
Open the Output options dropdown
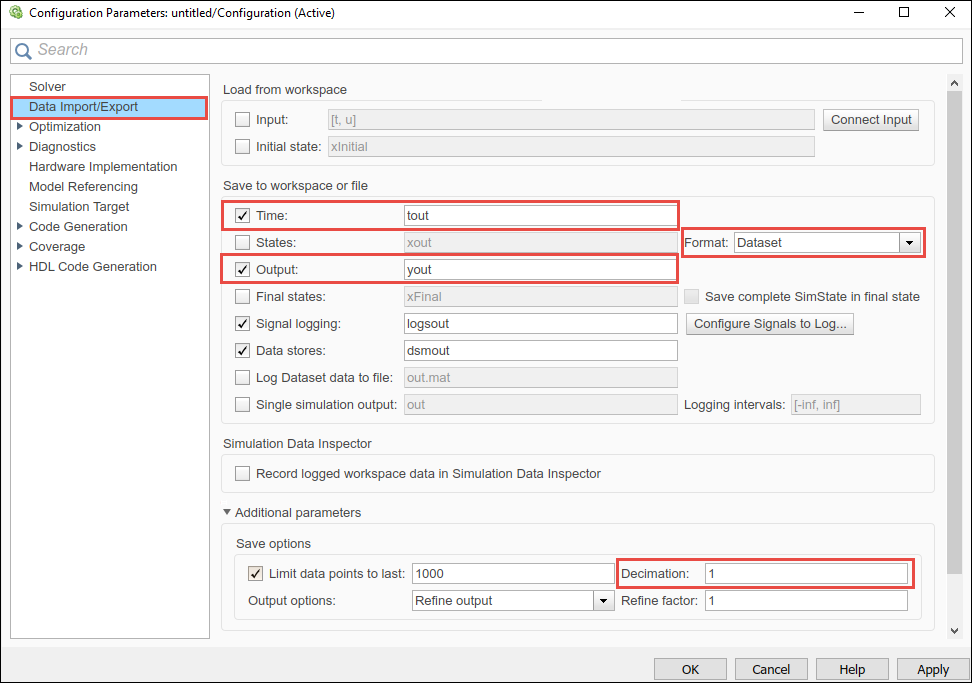(603, 600)
